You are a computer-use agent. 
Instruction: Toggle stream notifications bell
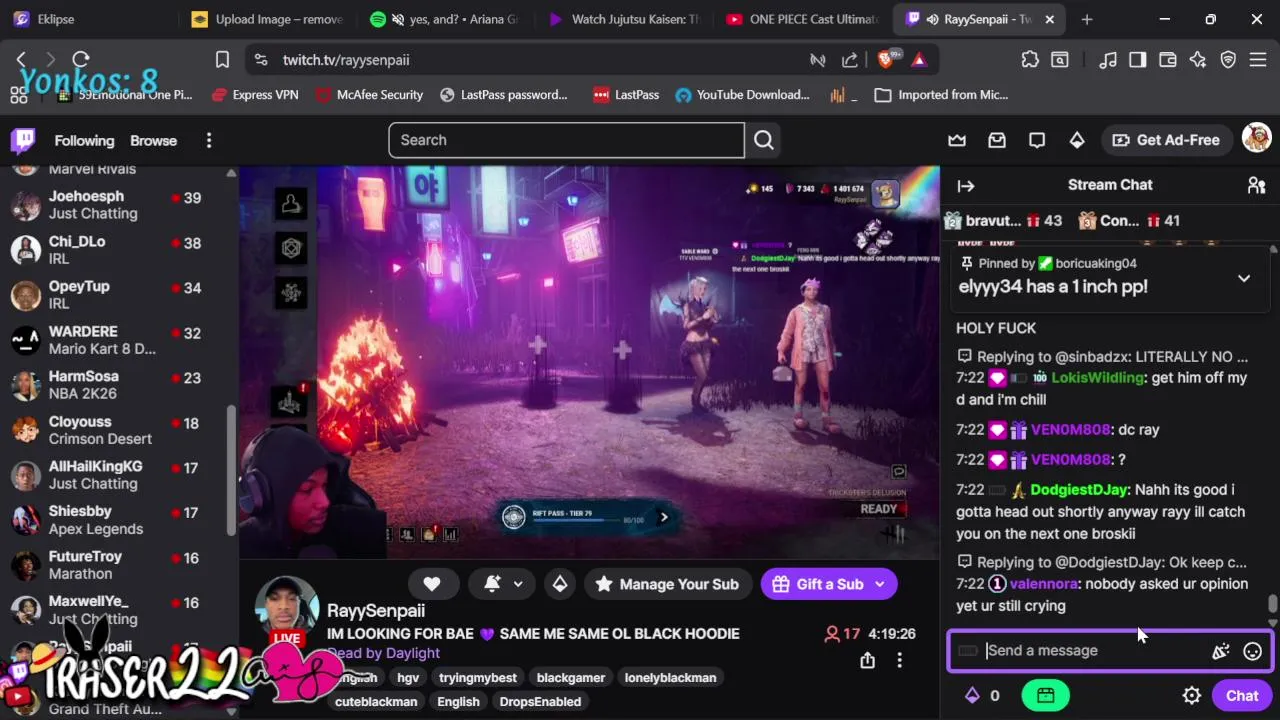pos(492,584)
